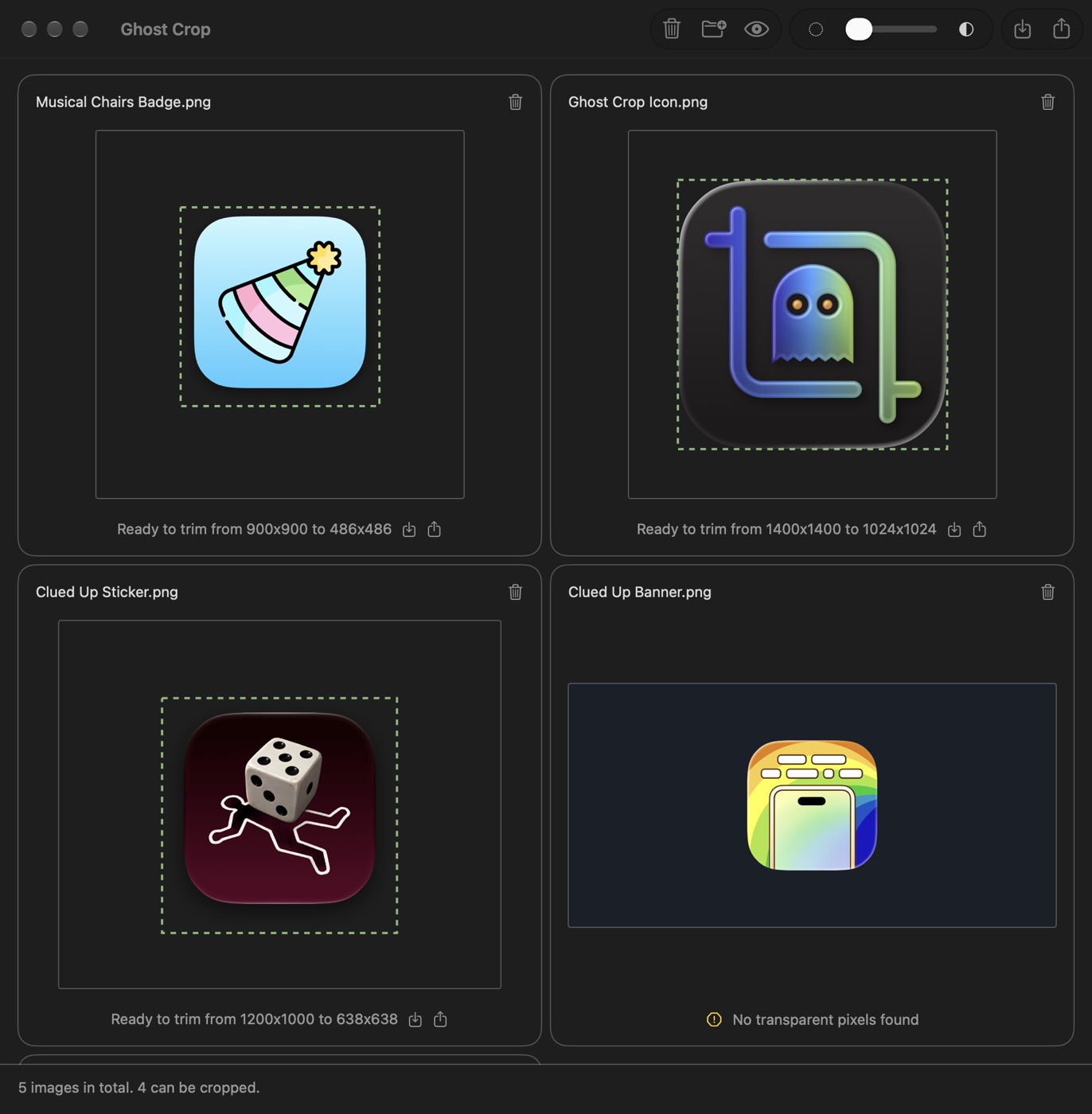Delete Ghost Crop Icon.png with its trash icon
Image resolution: width=1092 pixels, height=1114 pixels.
click(x=1048, y=102)
